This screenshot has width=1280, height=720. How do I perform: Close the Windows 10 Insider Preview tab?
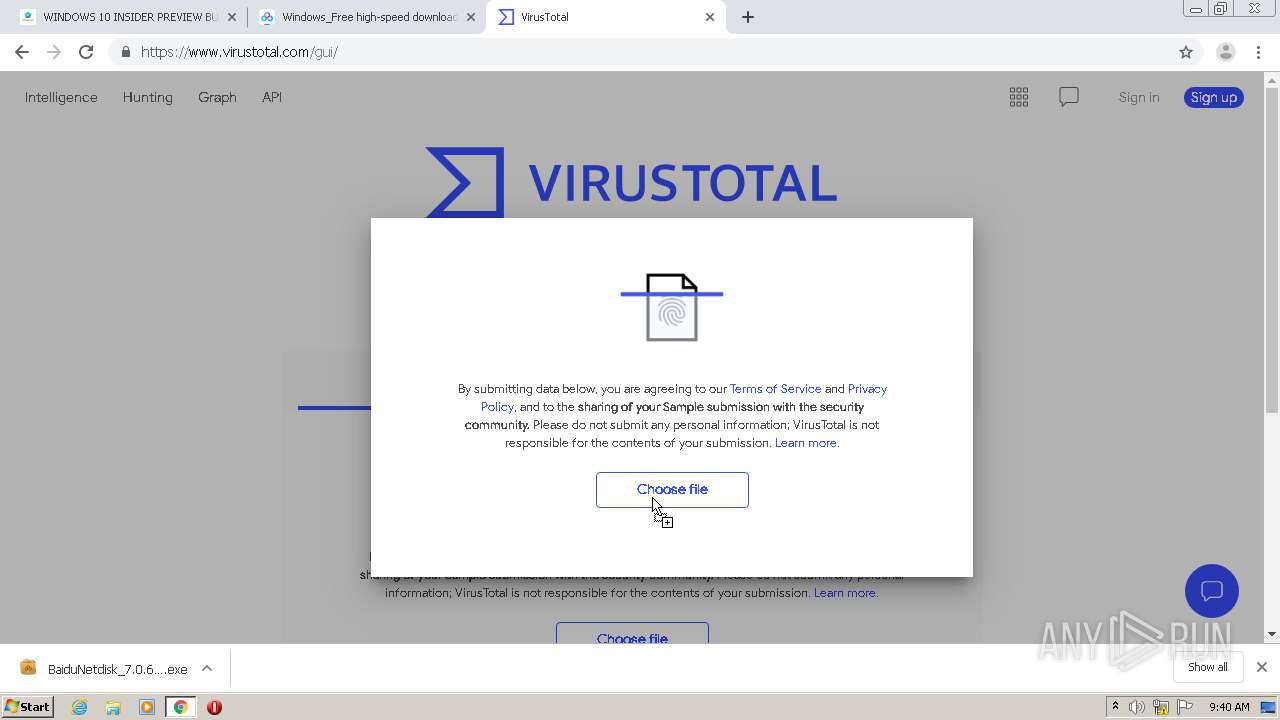click(x=232, y=17)
